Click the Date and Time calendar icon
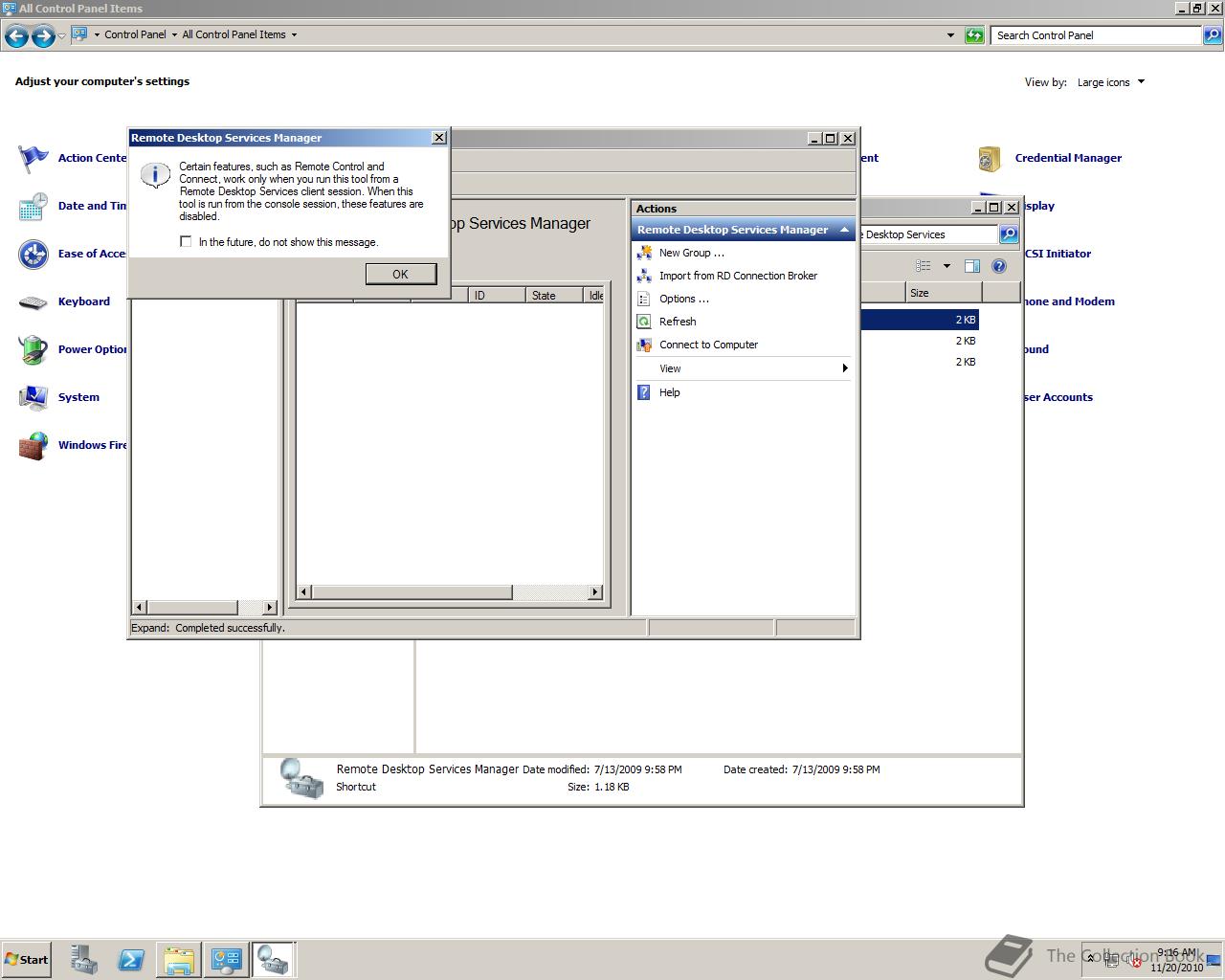 pyautogui.click(x=33, y=206)
